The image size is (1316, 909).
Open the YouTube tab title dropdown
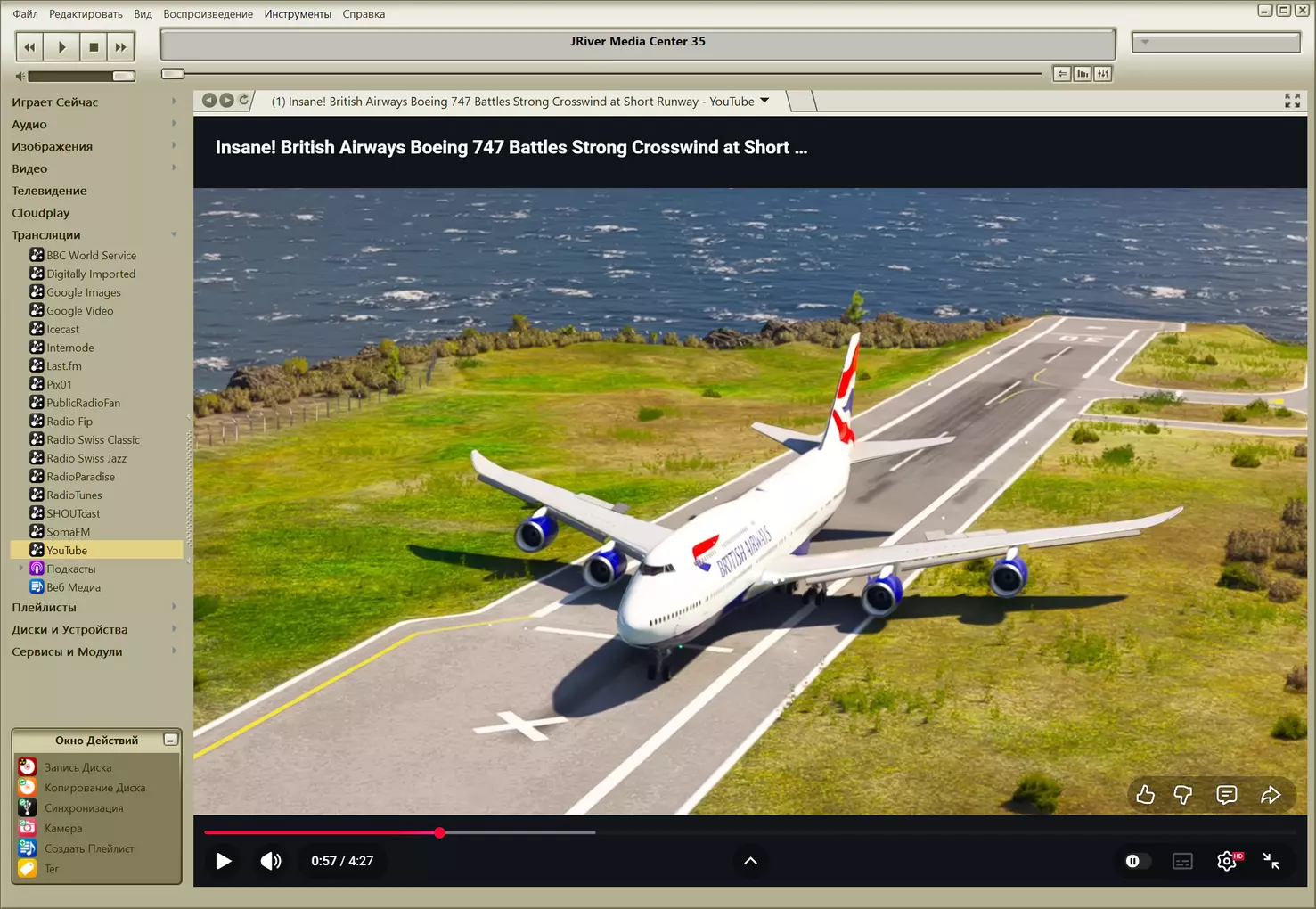(x=764, y=101)
